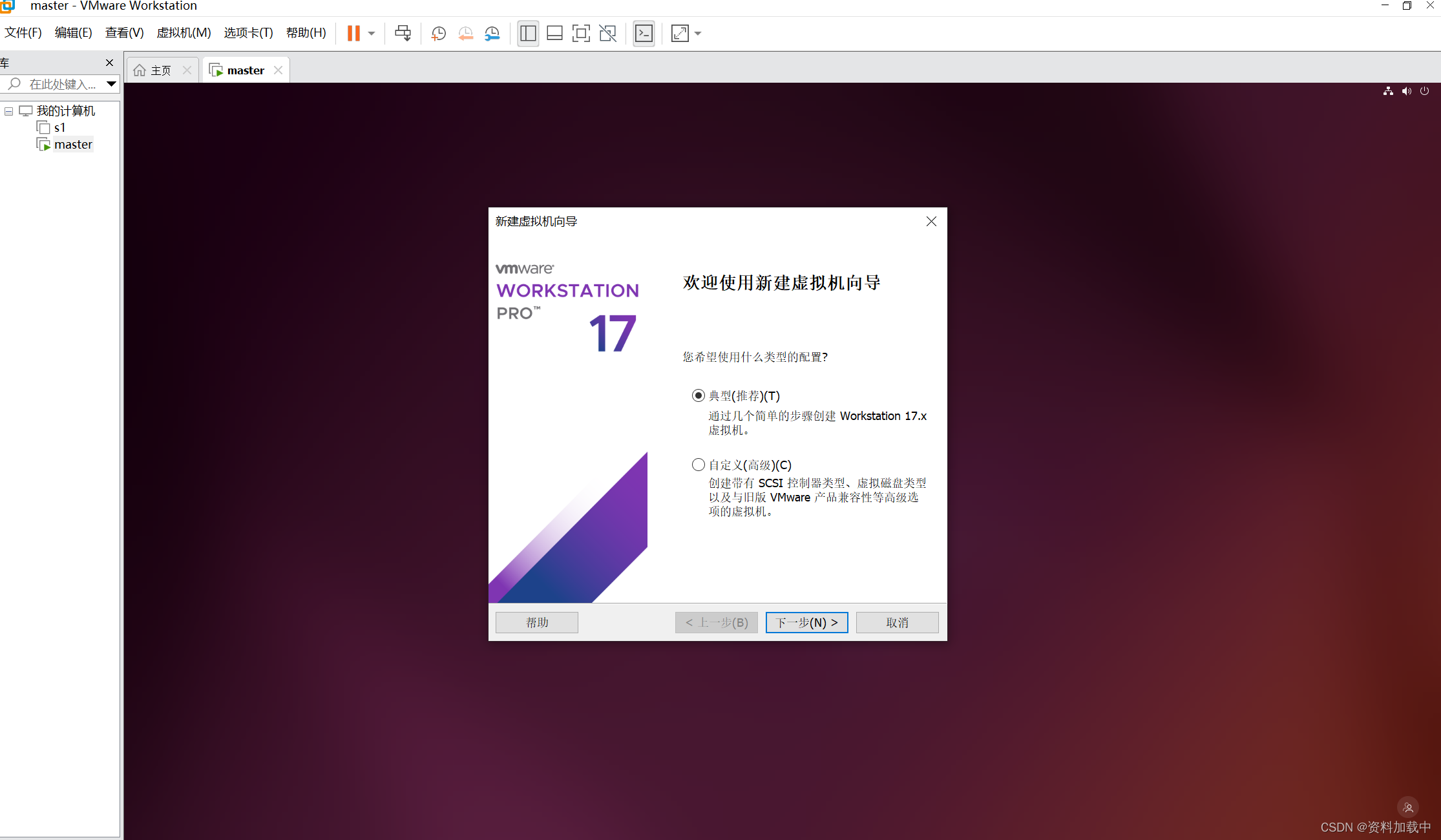This screenshot has width=1441, height=840.
Task: Revert the virtual machine to its snapshot
Action: click(465, 34)
